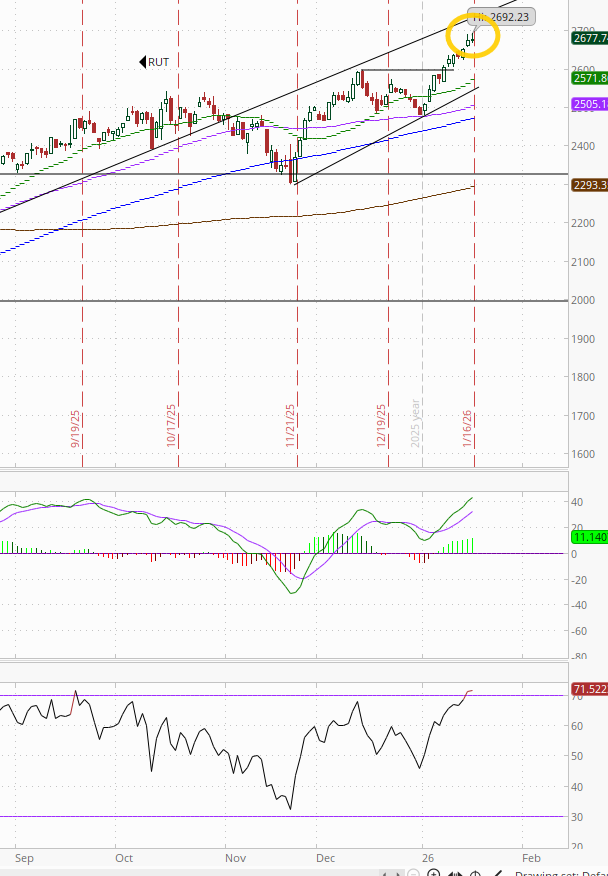Screen dimensions: 608x876
Task: Click the -20 label on MACD axis
Action: (x=579, y=580)
